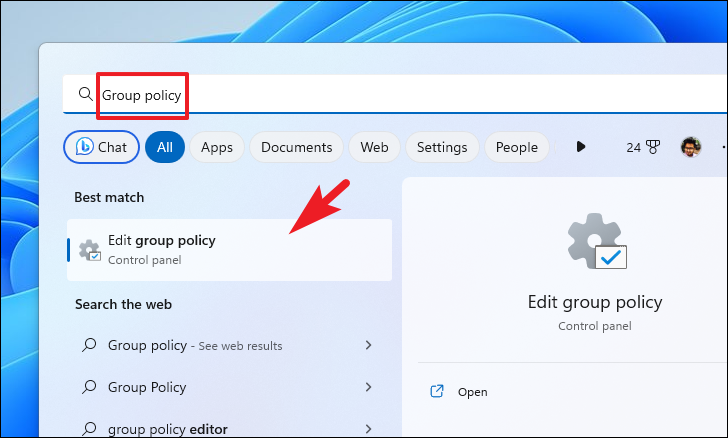Switch to the Web filter tab
Image resolution: width=728 pixels, height=438 pixels.
[374, 147]
